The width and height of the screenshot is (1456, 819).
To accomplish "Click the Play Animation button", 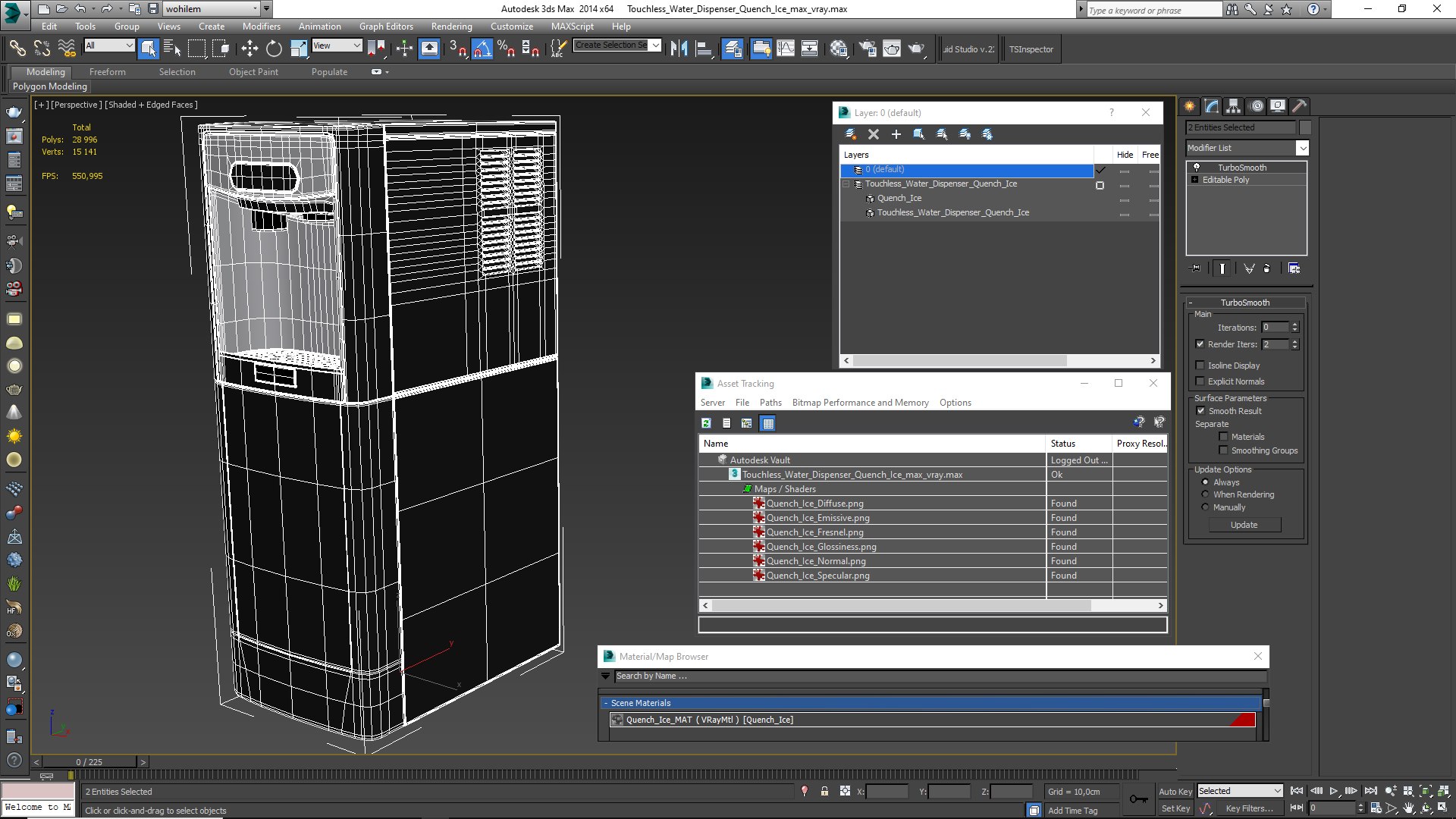I will (1334, 791).
